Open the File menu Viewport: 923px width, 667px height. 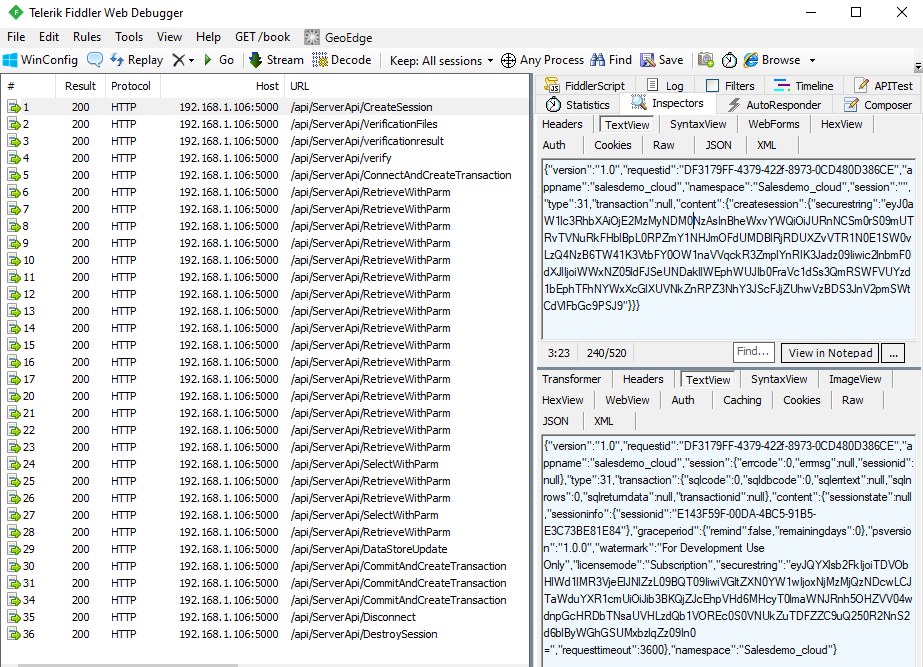coord(16,37)
